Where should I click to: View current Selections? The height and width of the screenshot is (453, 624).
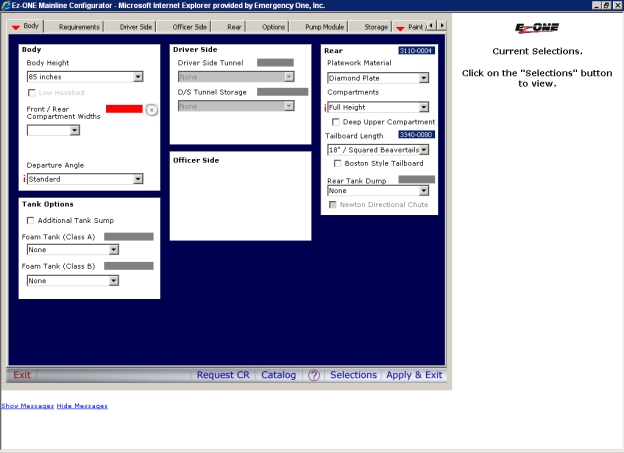[353, 375]
